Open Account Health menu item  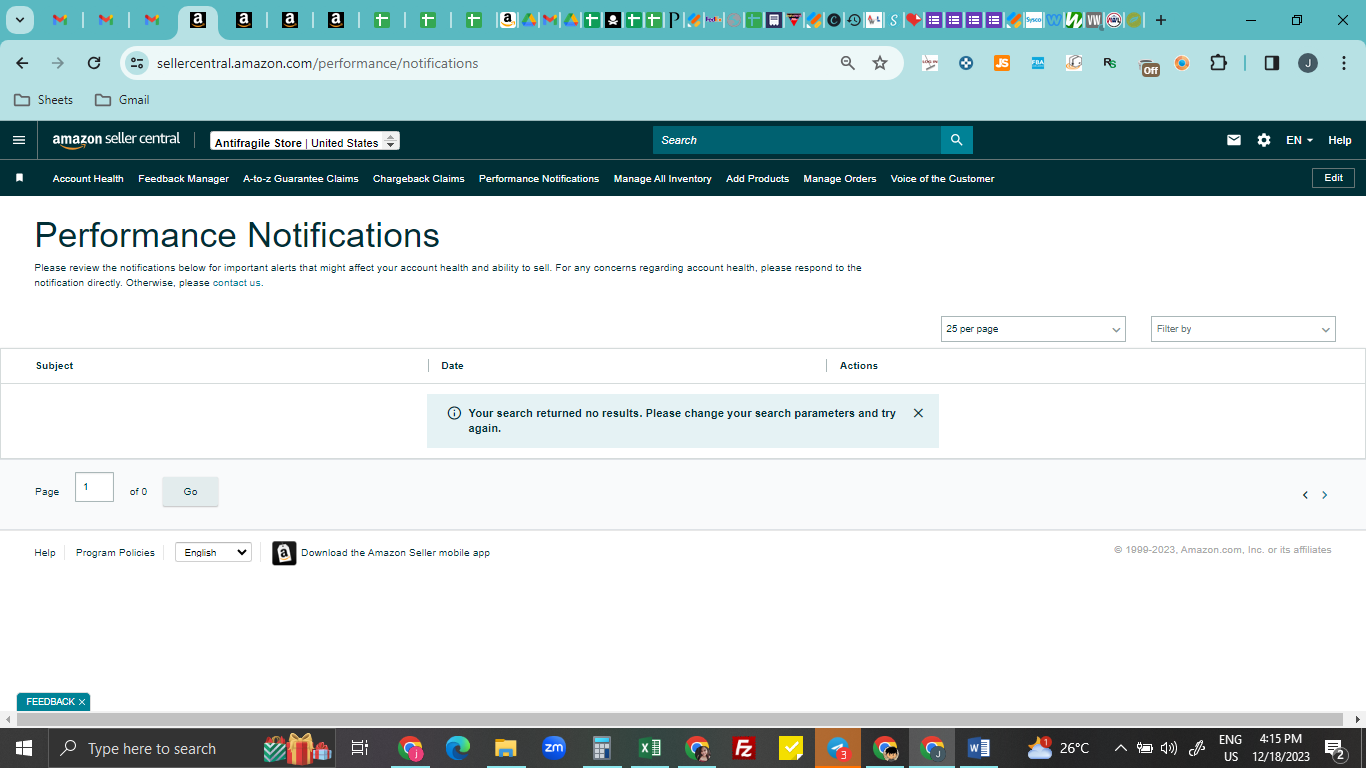88,179
